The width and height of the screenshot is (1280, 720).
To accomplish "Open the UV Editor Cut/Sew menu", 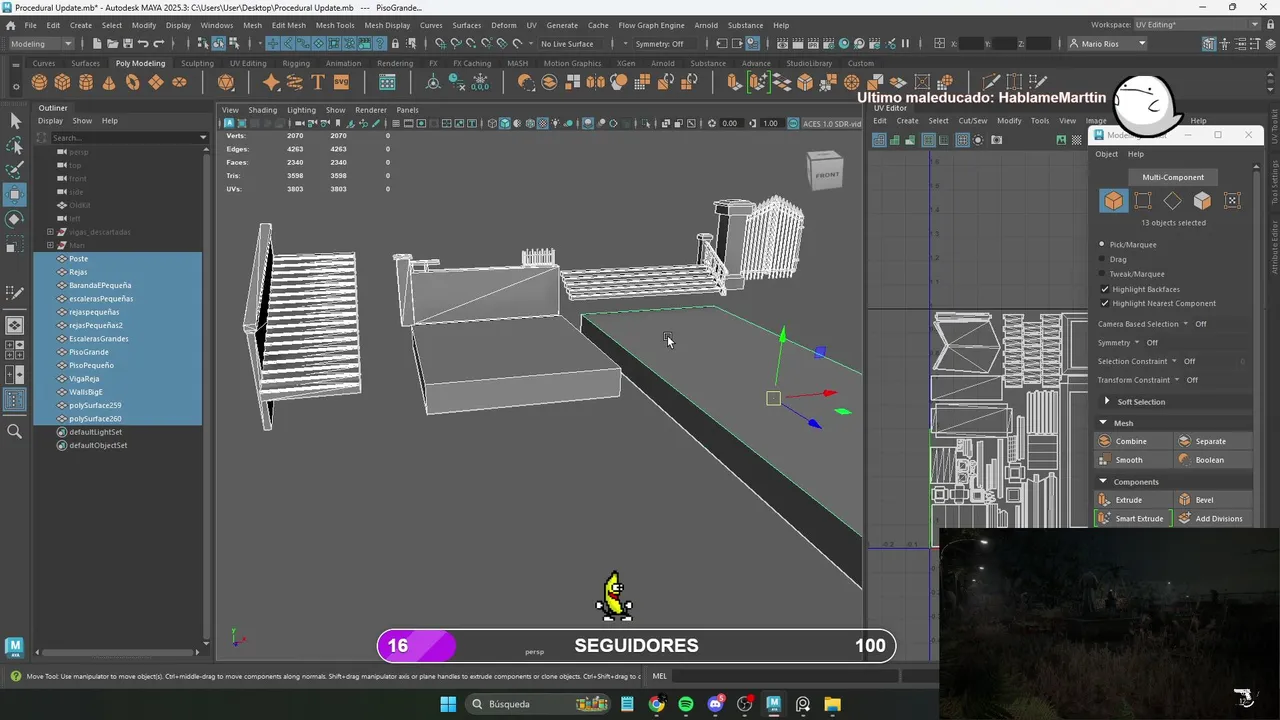I will 973,121.
